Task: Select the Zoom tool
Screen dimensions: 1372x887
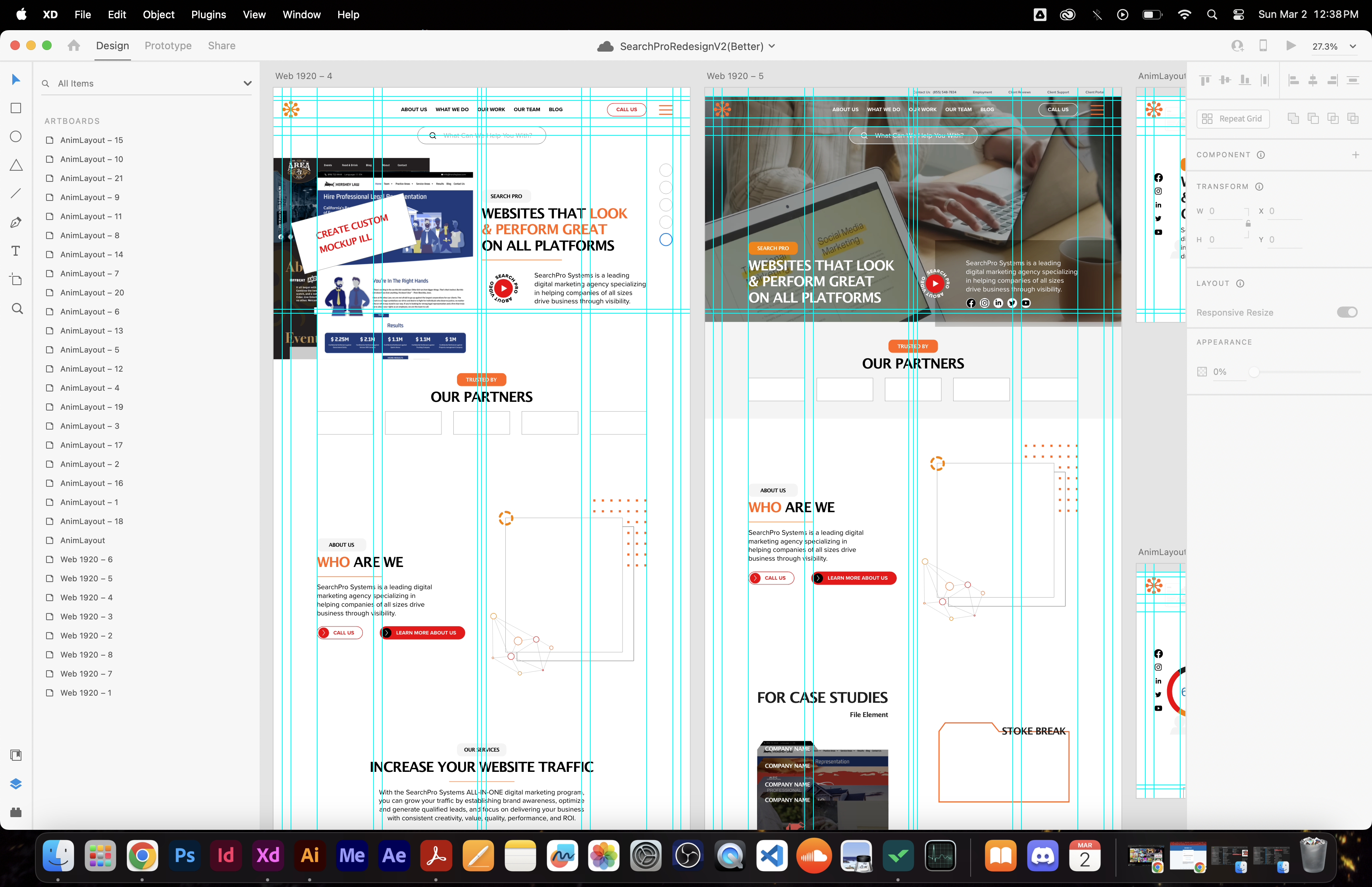Action: 17,309
